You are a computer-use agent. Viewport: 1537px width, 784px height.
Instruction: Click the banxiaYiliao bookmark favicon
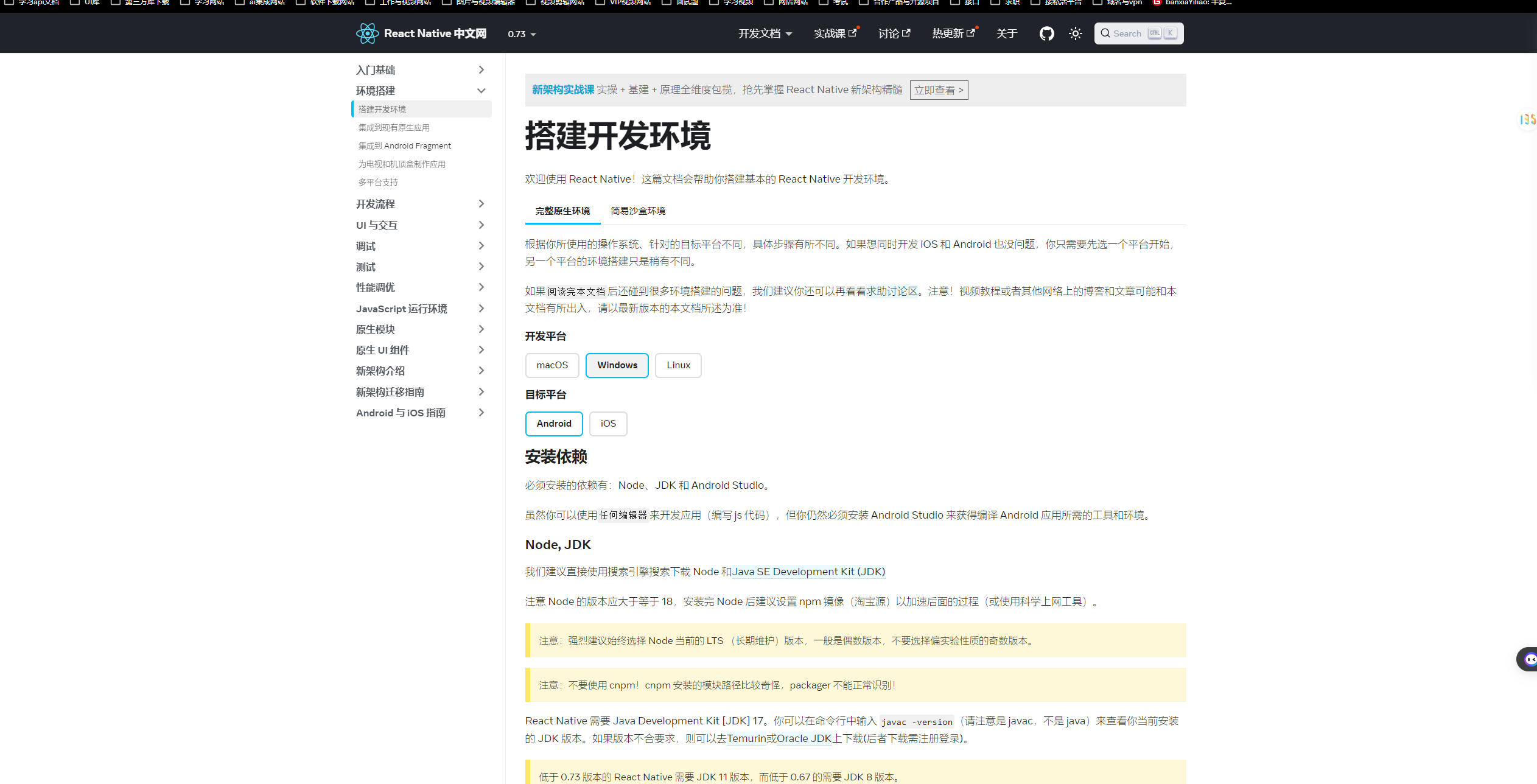pos(1157,3)
